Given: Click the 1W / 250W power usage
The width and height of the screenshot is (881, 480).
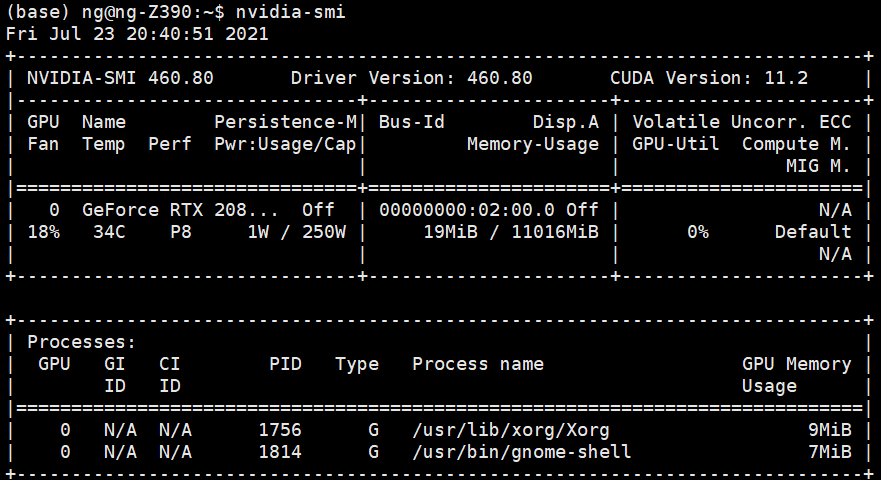Looking at the screenshot, I should click(296, 232).
